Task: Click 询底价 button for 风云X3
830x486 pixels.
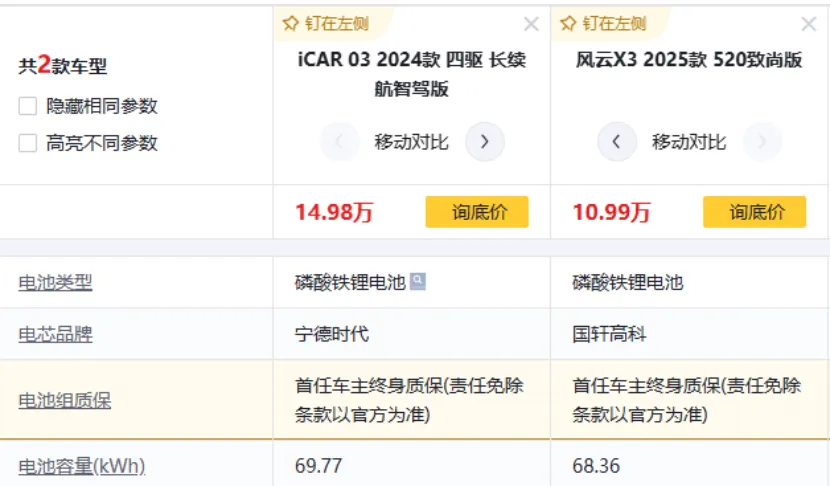Action: (754, 212)
